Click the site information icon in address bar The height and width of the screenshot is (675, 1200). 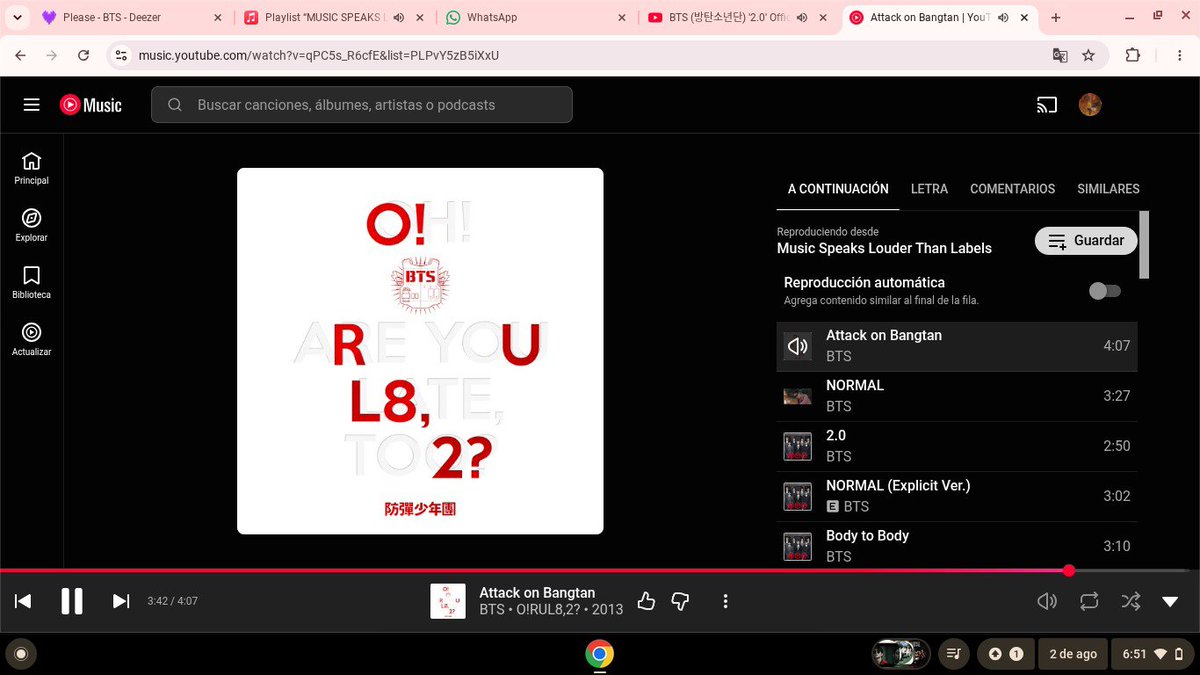click(121, 56)
